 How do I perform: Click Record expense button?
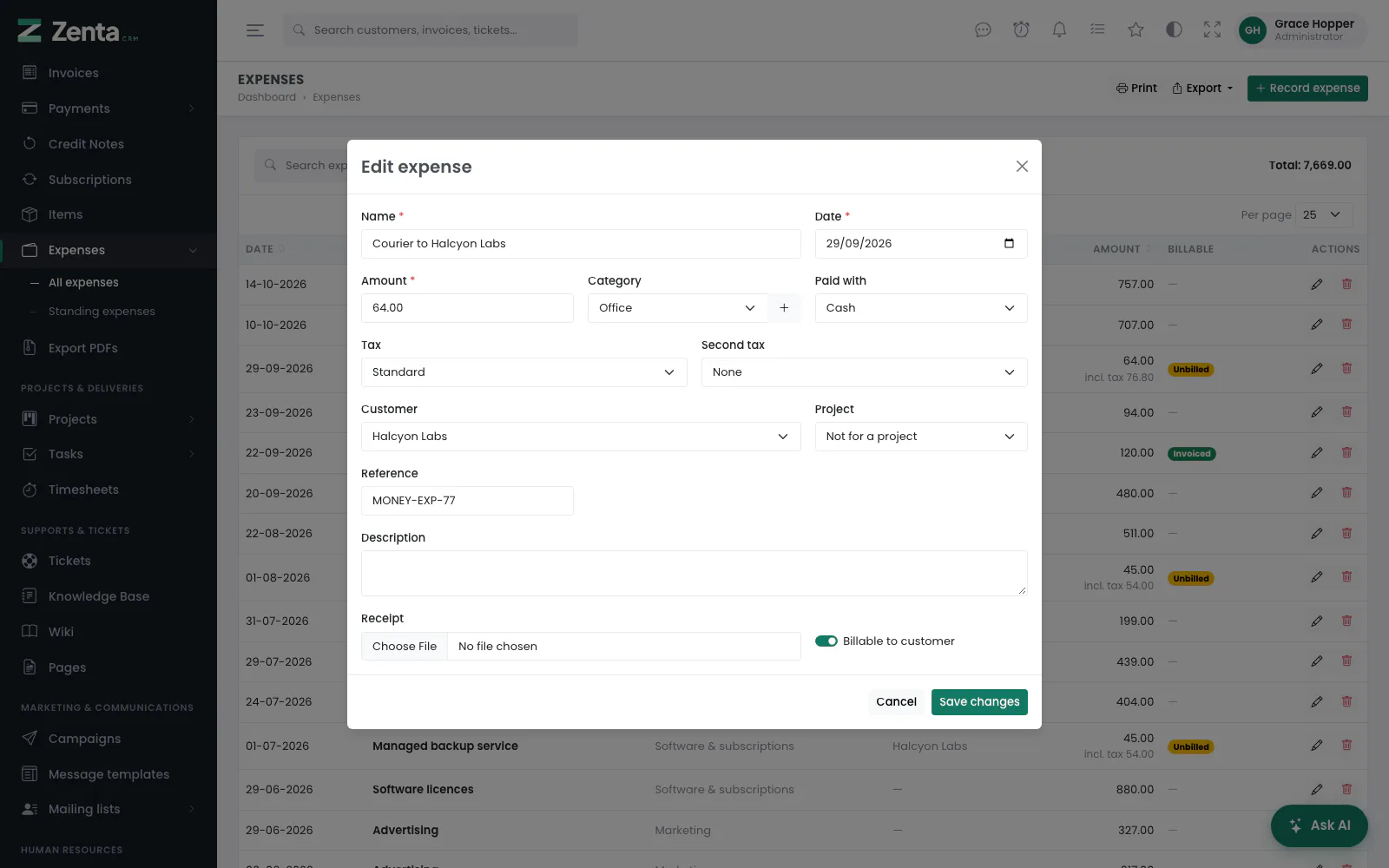point(1307,89)
